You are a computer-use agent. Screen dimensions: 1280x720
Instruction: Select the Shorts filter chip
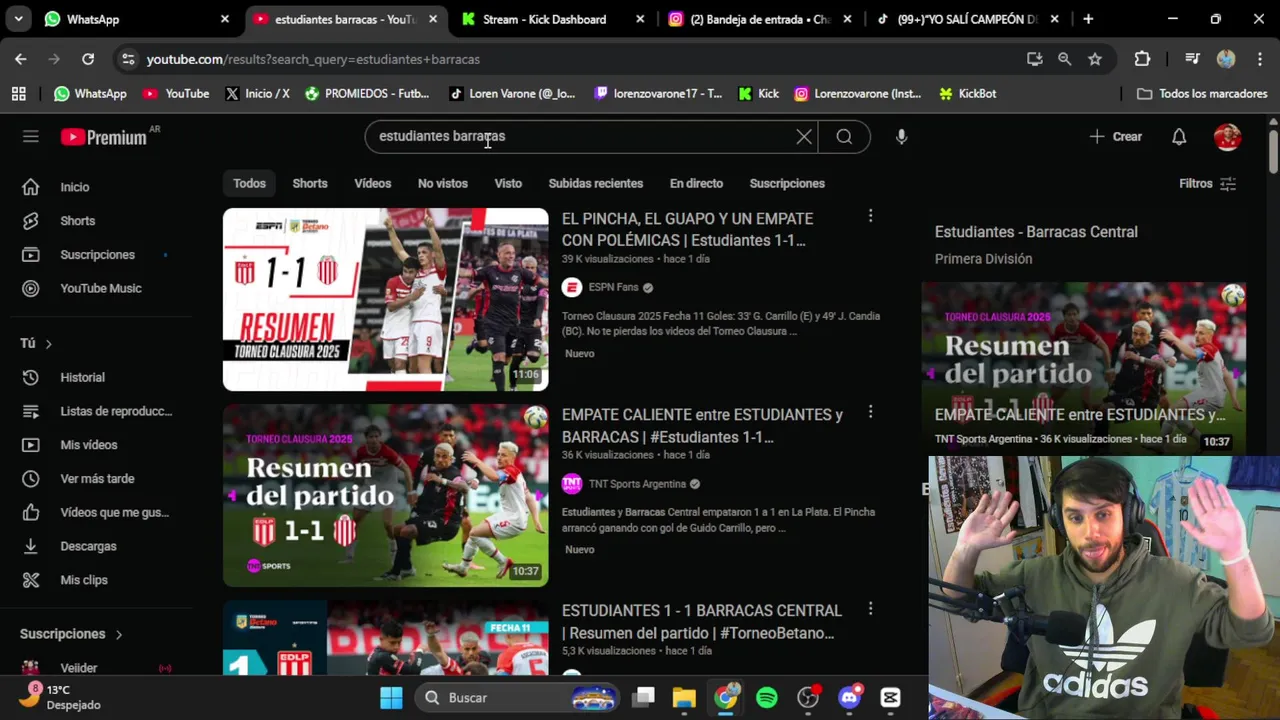(x=310, y=184)
